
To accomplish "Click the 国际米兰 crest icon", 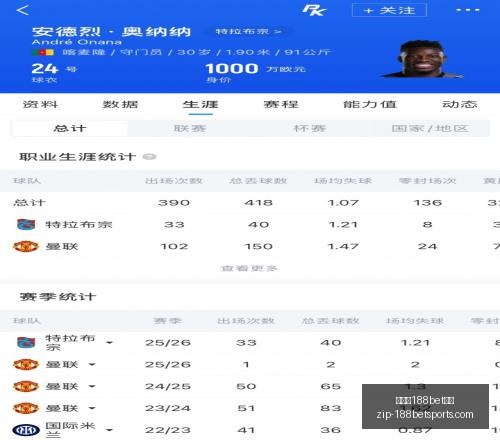I will tap(26, 430).
